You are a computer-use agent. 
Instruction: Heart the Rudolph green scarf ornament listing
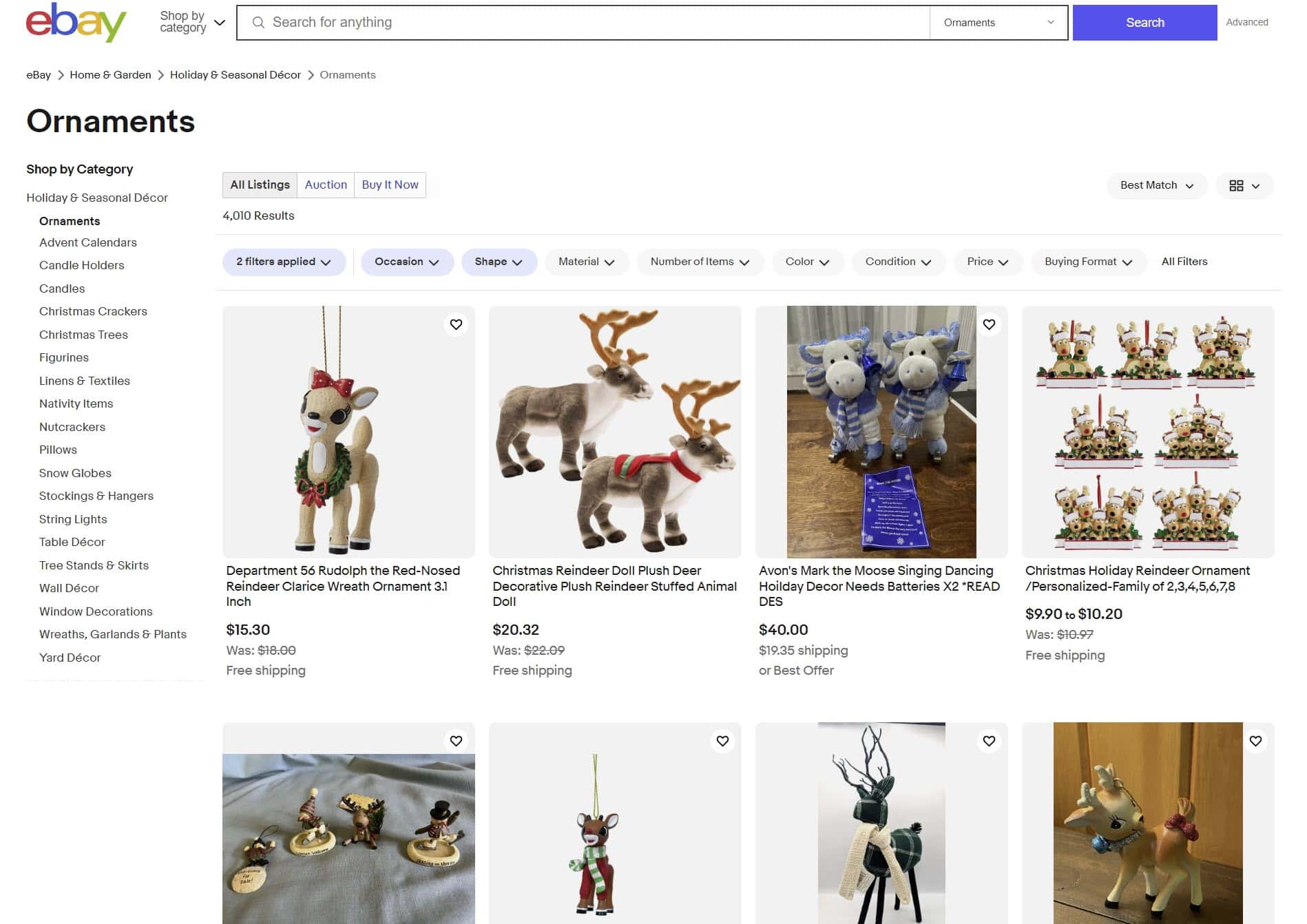(x=722, y=741)
